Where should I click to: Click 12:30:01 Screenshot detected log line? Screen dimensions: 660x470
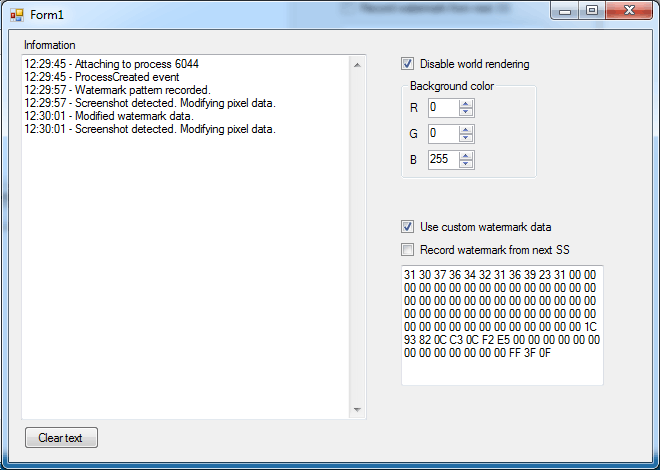point(150,129)
